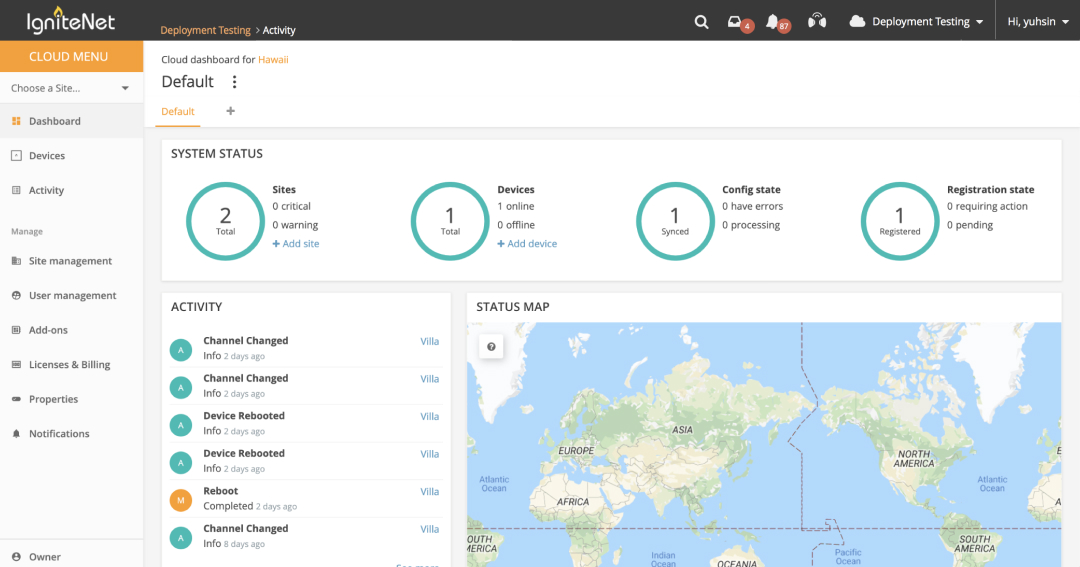Open the three-dot menu next to Default
The height and width of the screenshot is (567, 1080).
pyautogui.click(x=234, y=82)
